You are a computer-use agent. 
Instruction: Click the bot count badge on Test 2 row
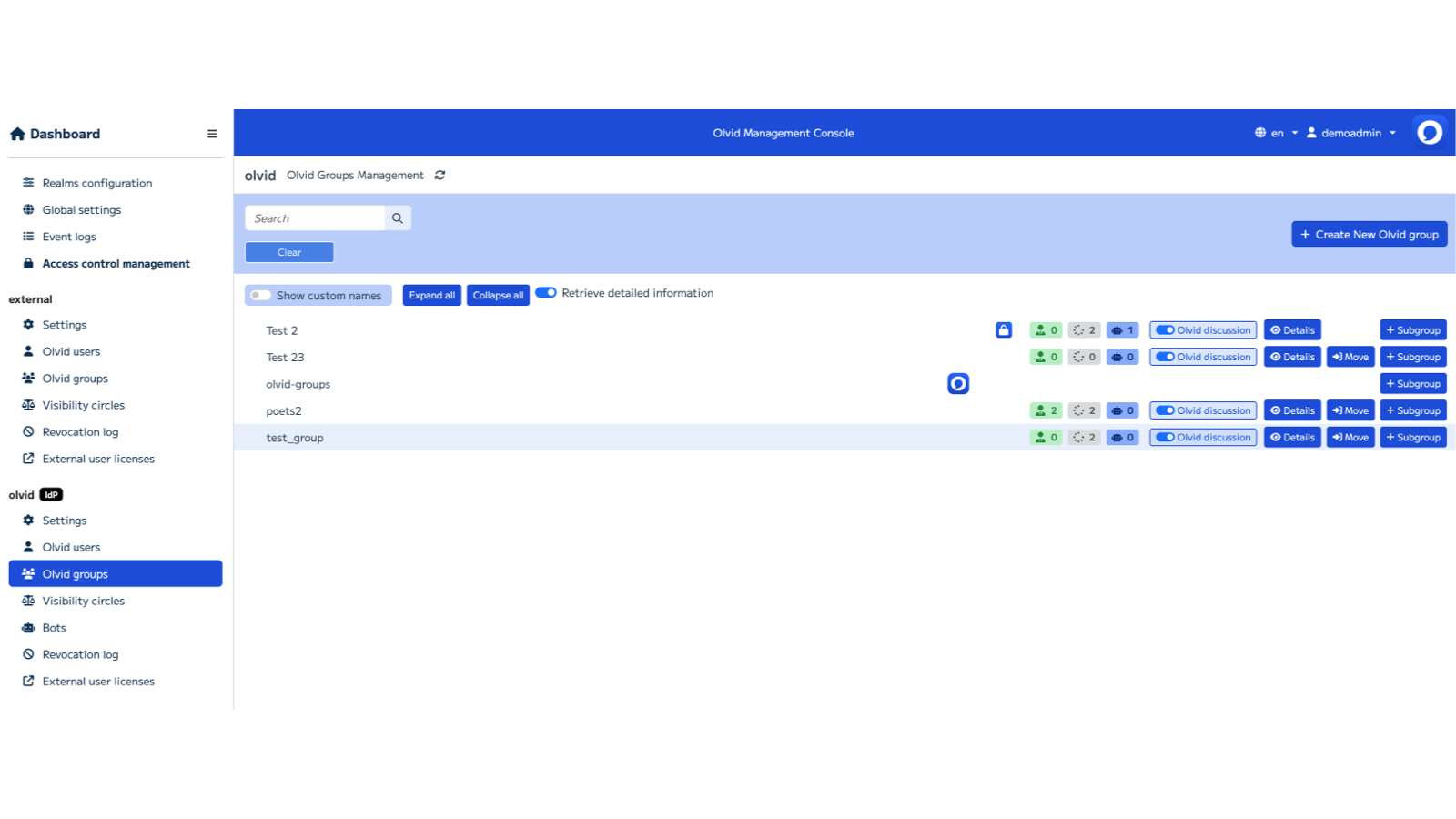[x=1122, y=329]
